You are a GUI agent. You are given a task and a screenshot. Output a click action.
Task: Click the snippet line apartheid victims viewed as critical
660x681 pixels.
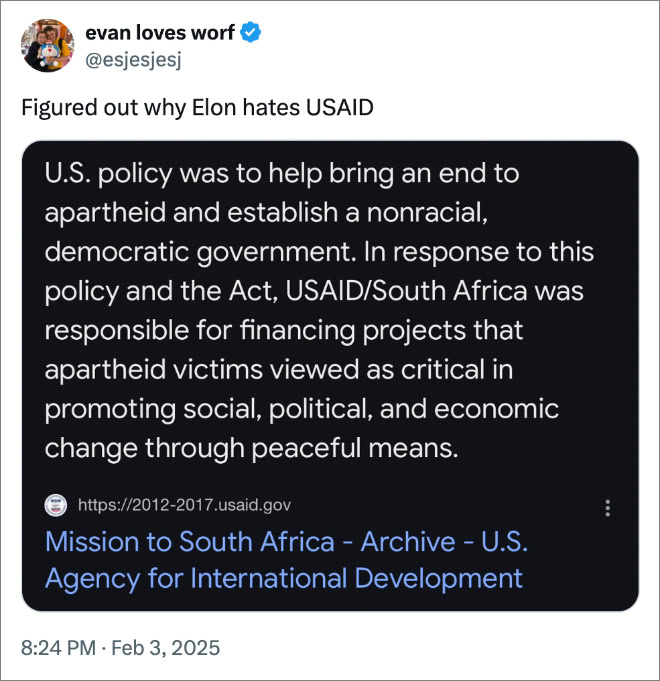tap(279, 370)
